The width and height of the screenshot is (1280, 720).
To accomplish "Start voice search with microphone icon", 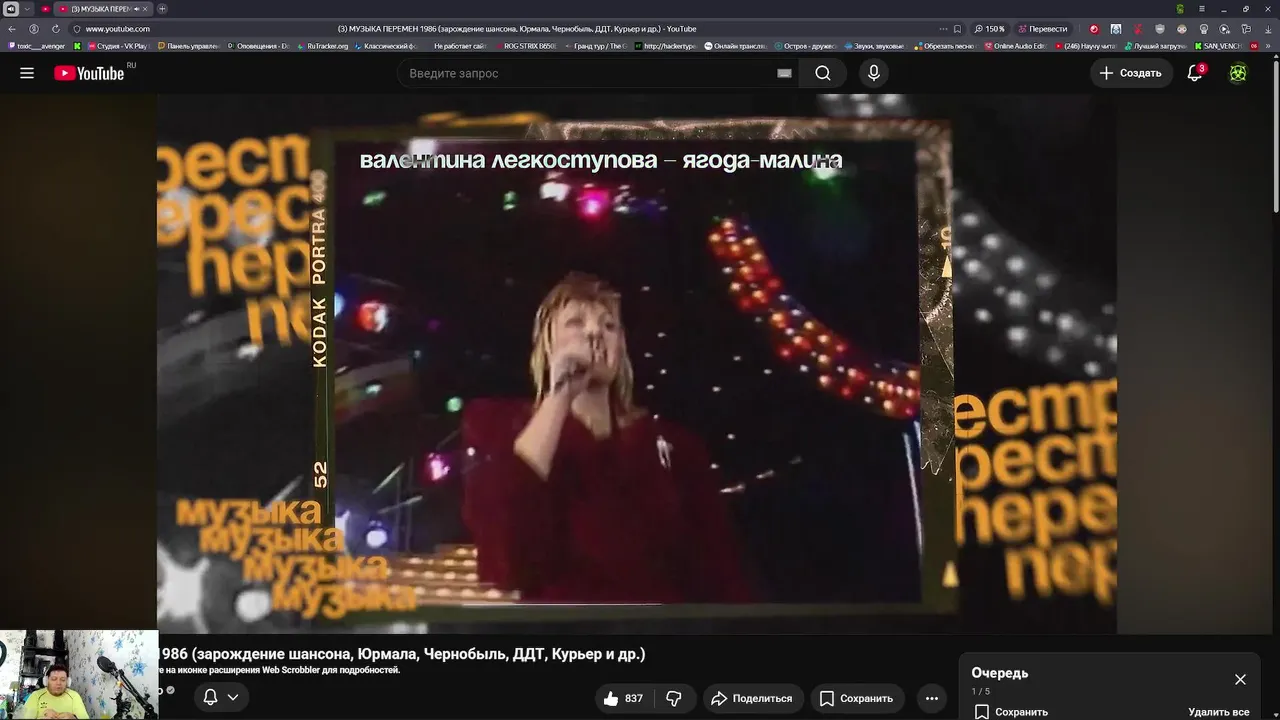I will coord(874,73).
